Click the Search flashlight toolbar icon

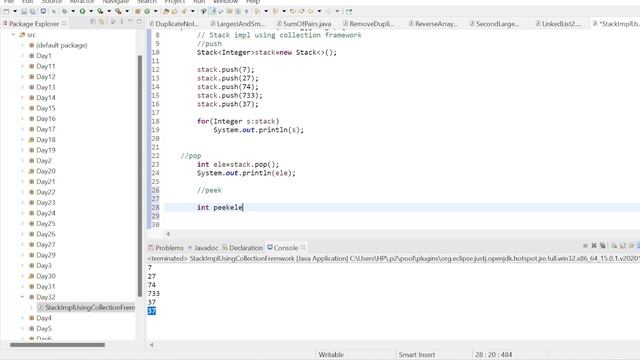(184, 11)
